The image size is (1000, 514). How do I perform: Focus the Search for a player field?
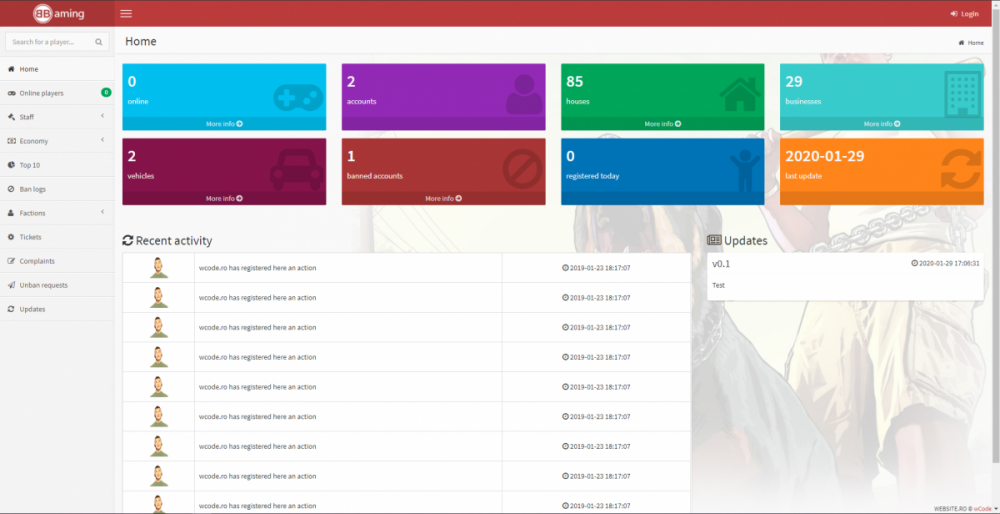click(50, 42)
